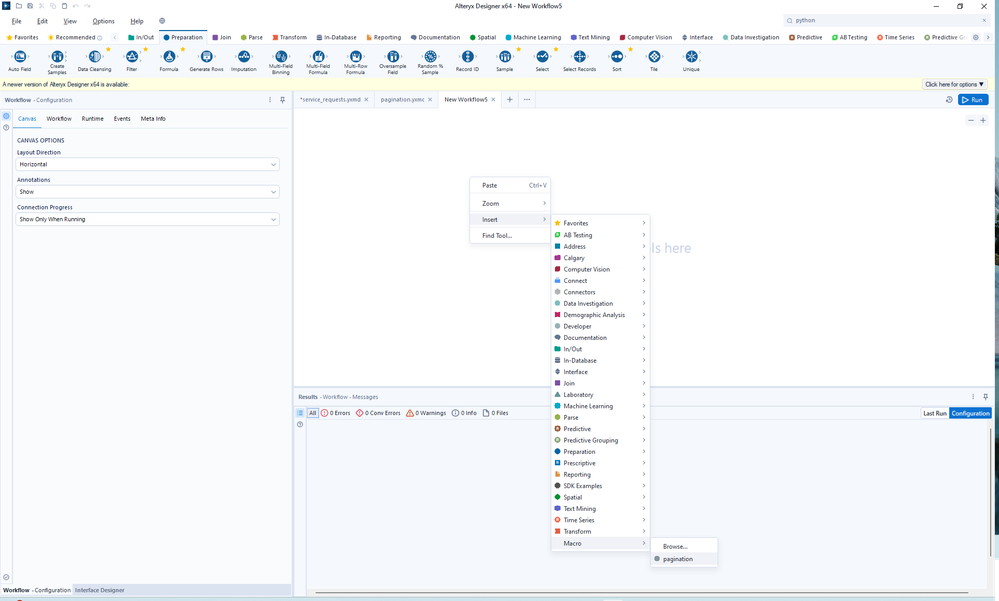Switch results to Last Run view
The image size is (999, 601).
click(x=935, y=414)
